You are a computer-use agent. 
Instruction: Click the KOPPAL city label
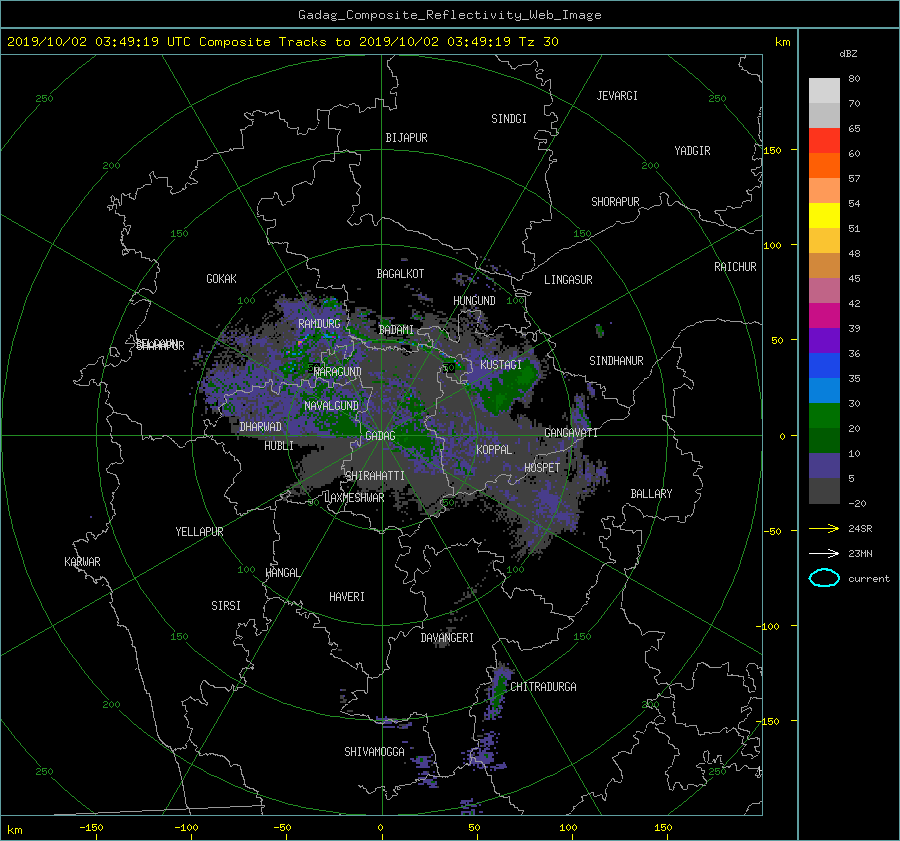[494, 449]
